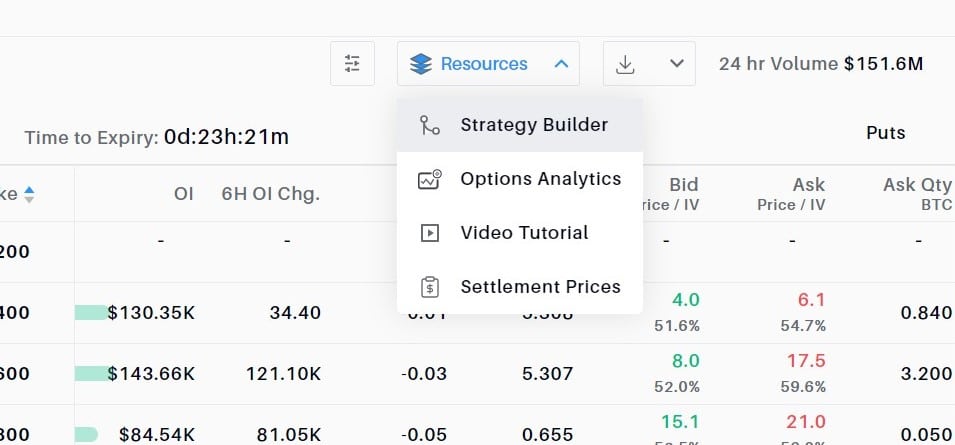Screen dimensions: 955x445
Task: Sort by strike using arrow icon
Action: (x=29, y=194)
